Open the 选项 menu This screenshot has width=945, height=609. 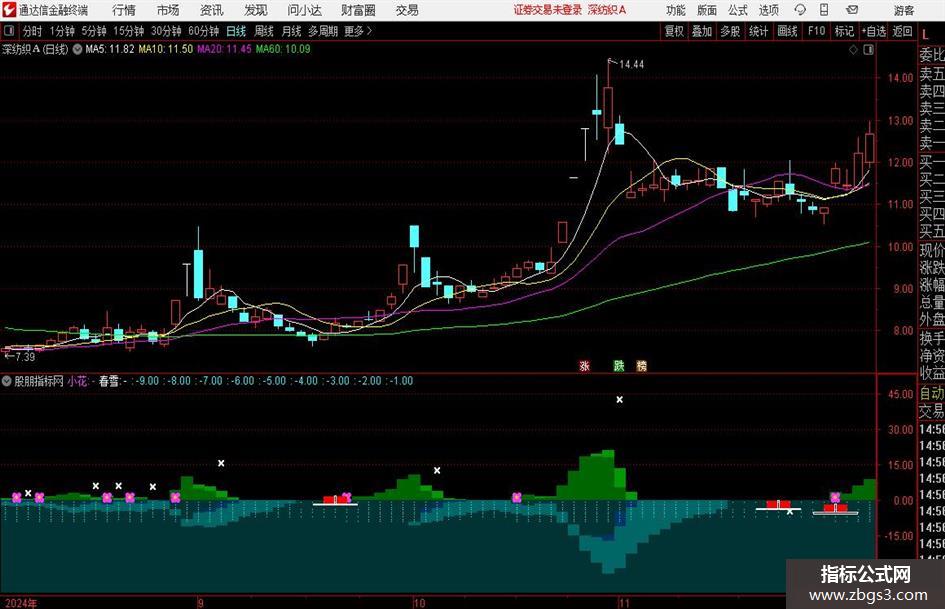(768, 10)
